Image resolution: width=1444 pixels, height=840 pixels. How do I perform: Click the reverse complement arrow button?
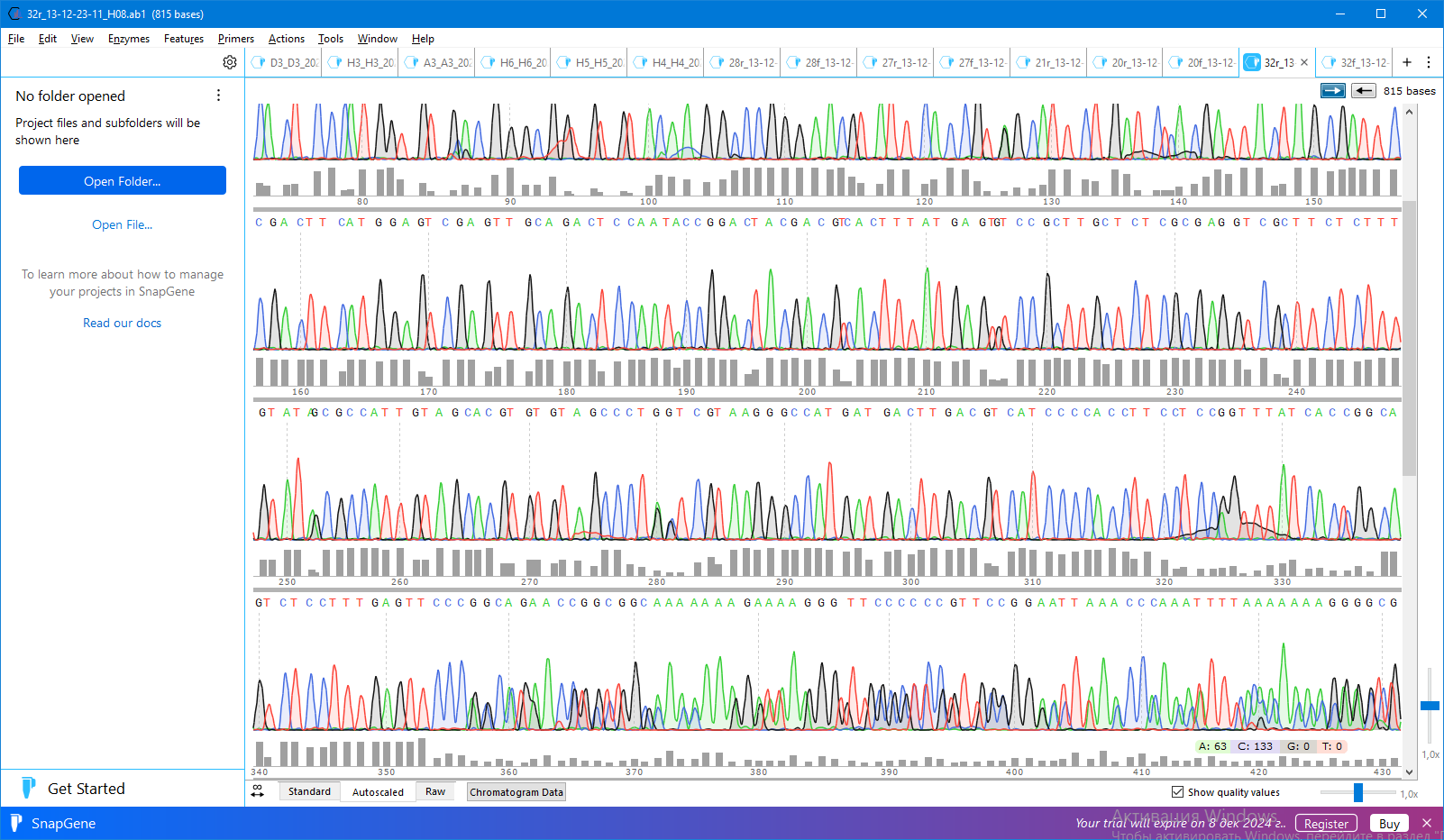coord(1363,90)
